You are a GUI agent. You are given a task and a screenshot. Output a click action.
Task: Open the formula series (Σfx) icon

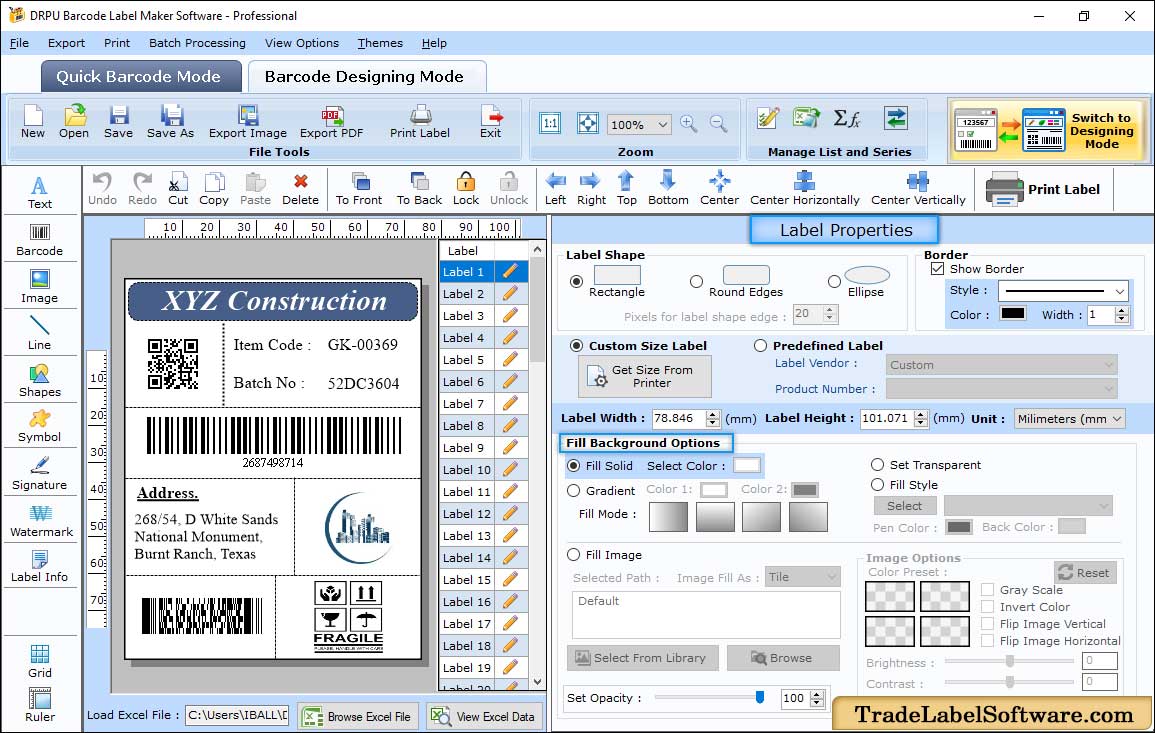(x=846, y=118)
